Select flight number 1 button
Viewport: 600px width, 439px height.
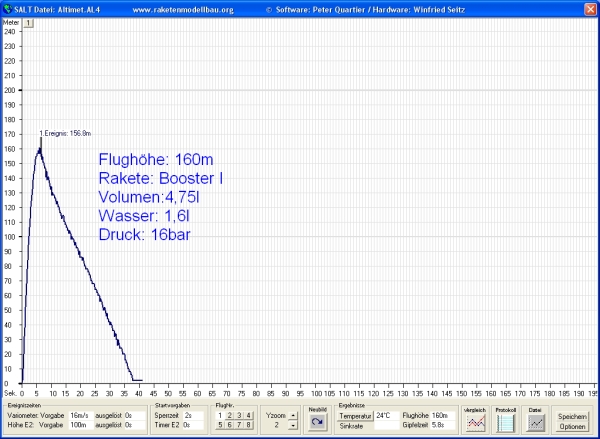click(x=222, y=415)
